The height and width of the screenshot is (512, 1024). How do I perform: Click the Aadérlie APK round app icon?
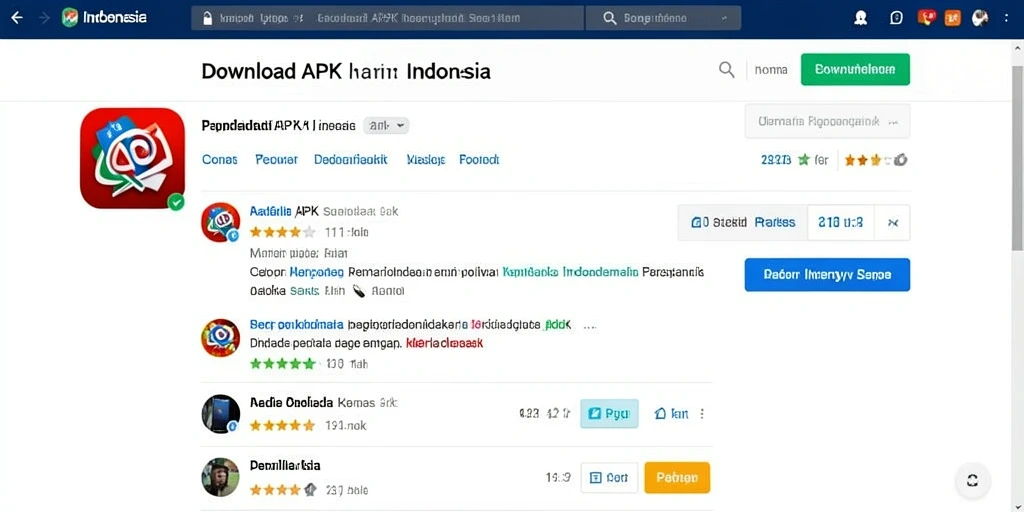pos(220,222)
